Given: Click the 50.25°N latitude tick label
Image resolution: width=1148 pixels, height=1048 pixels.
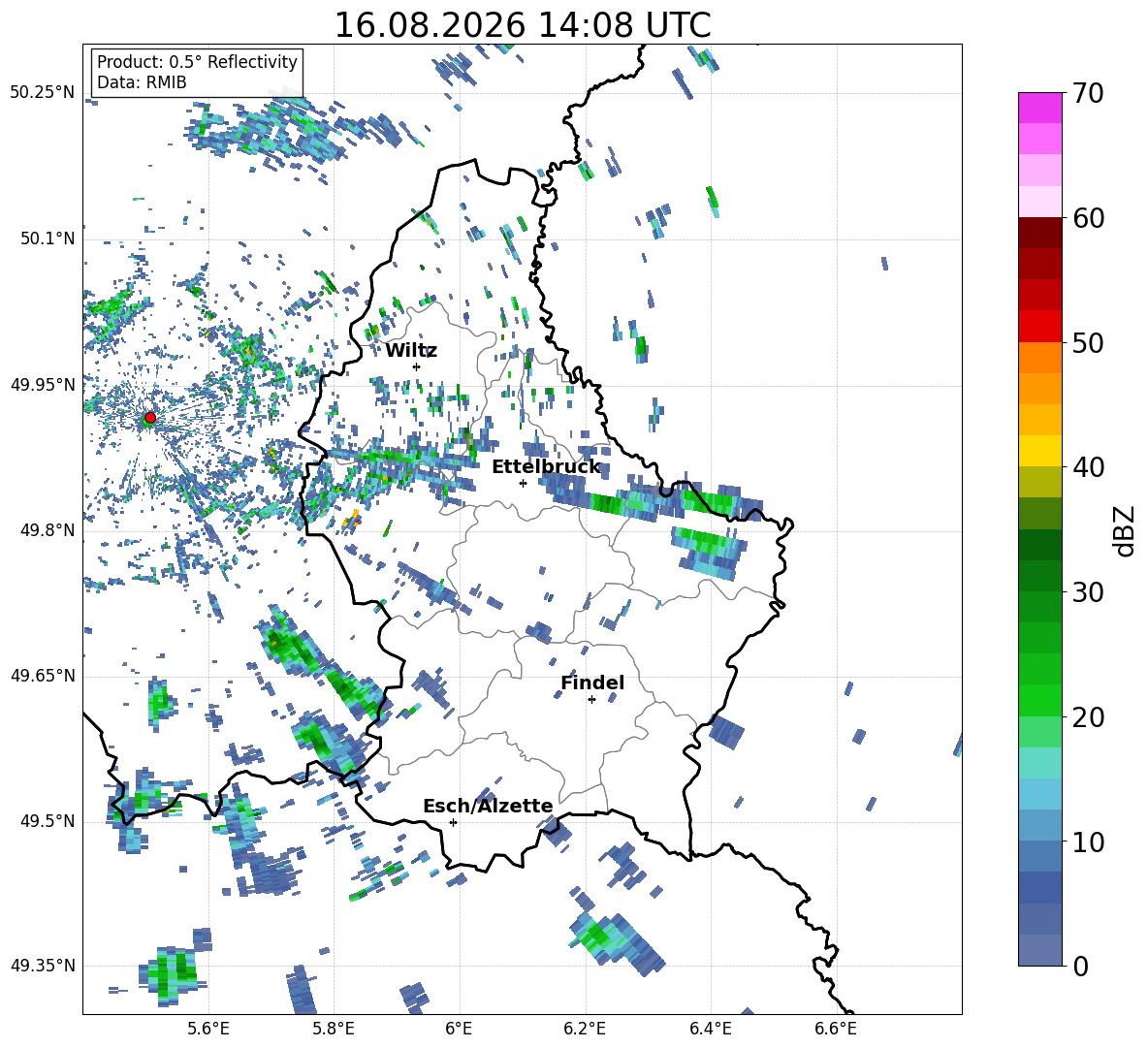Looking at the screenshot, I should point(43,92).
